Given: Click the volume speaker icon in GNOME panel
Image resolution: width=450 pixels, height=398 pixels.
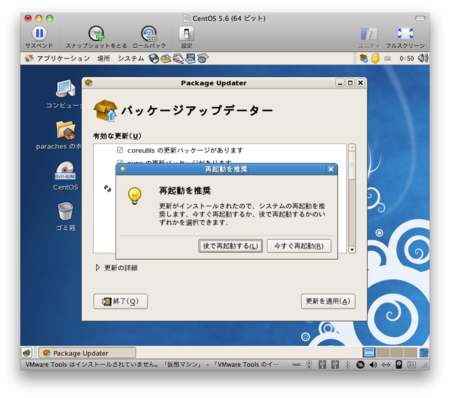Looking at the screenshot, I should tap(423, 59).
